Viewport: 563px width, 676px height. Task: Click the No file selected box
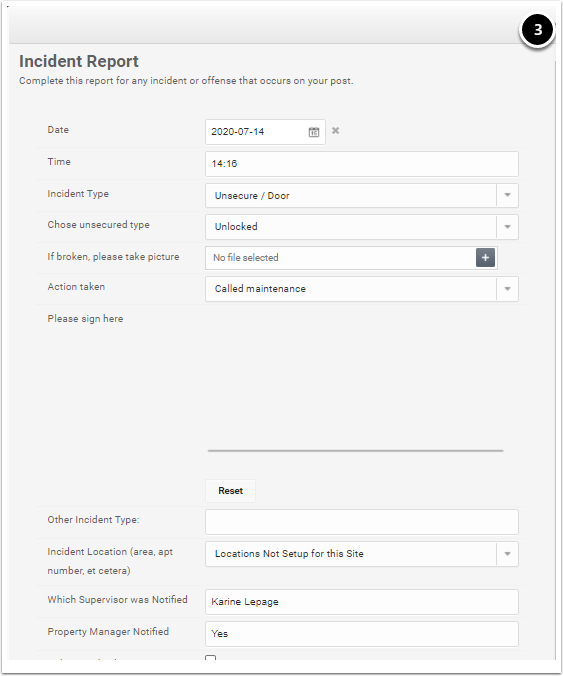pyautogui.click(x=341, y=258)
